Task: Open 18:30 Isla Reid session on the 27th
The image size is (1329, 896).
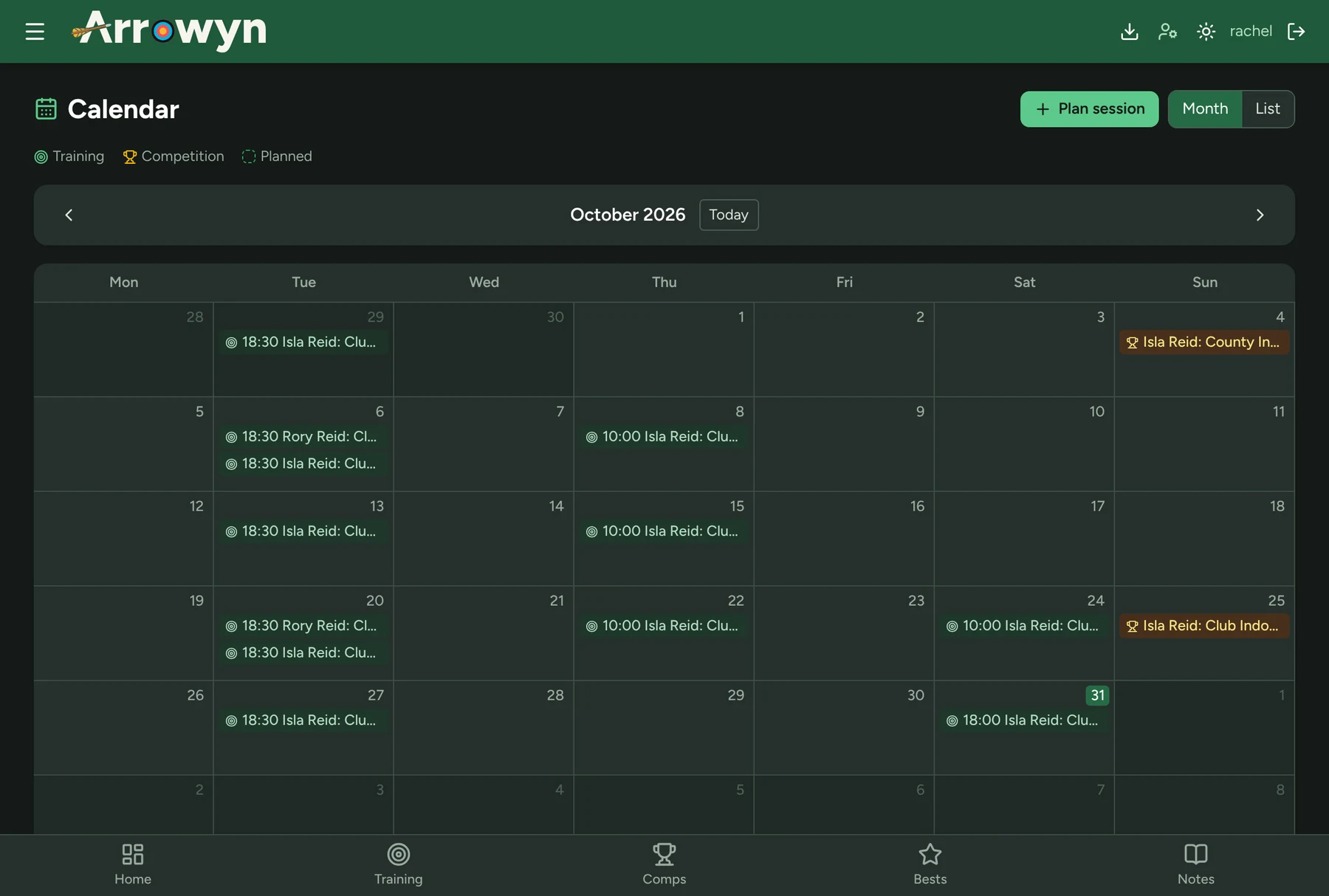Action: pos(303,720)
